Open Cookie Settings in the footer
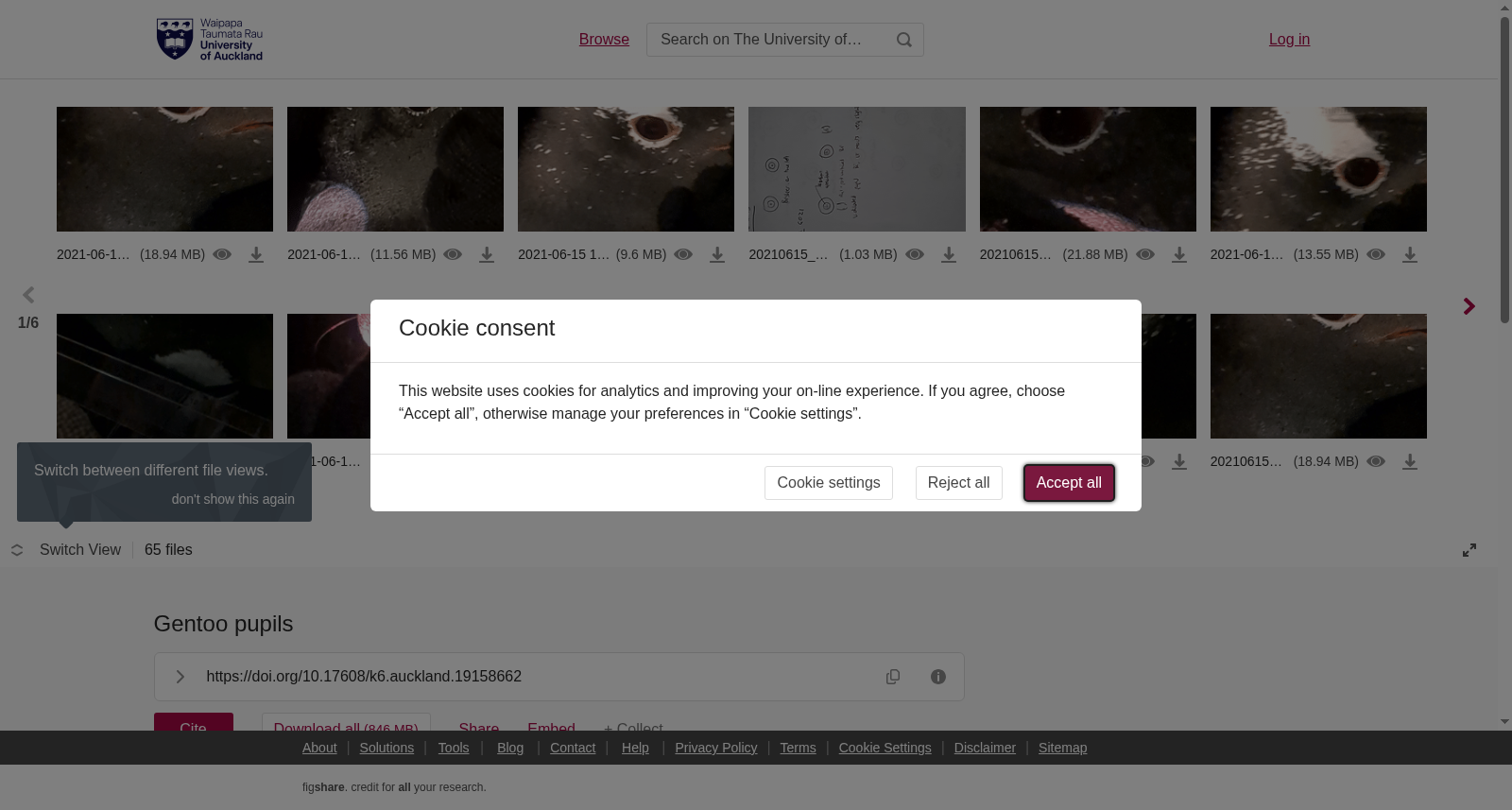1512x810 pixels. (x=885, y=748)
